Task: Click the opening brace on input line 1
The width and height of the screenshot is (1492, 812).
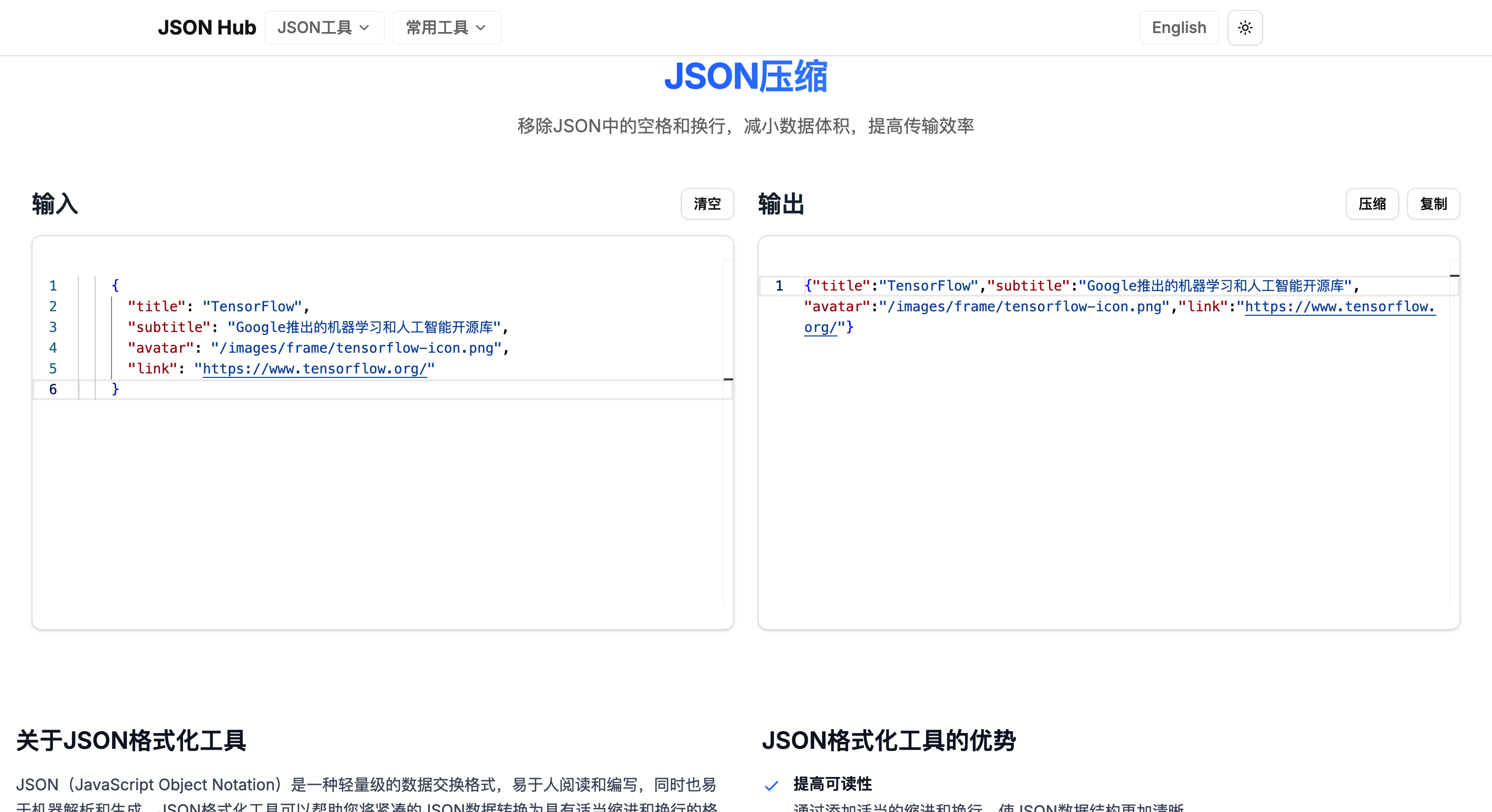Action: tap(114, 286)
